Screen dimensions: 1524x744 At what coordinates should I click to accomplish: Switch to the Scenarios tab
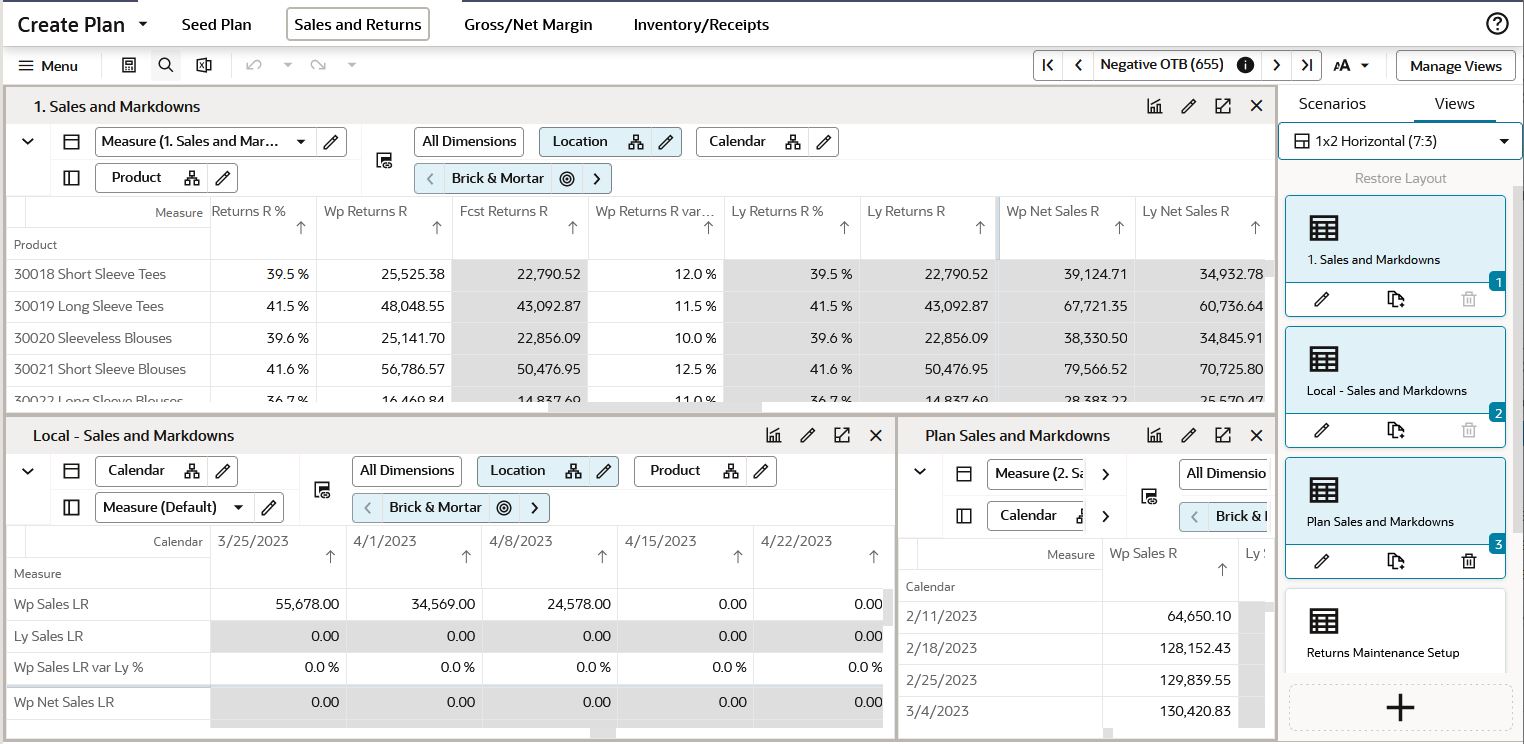pos(1332,103)
